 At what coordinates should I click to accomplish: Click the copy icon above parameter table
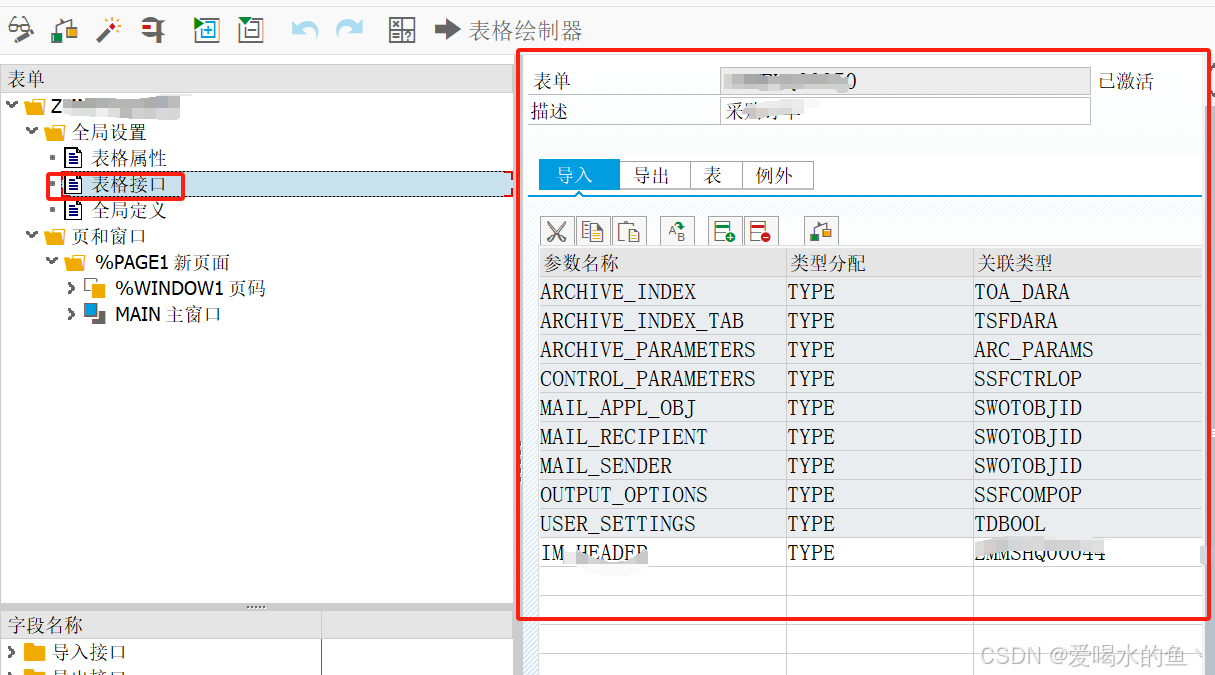click(x=593, y=232)
